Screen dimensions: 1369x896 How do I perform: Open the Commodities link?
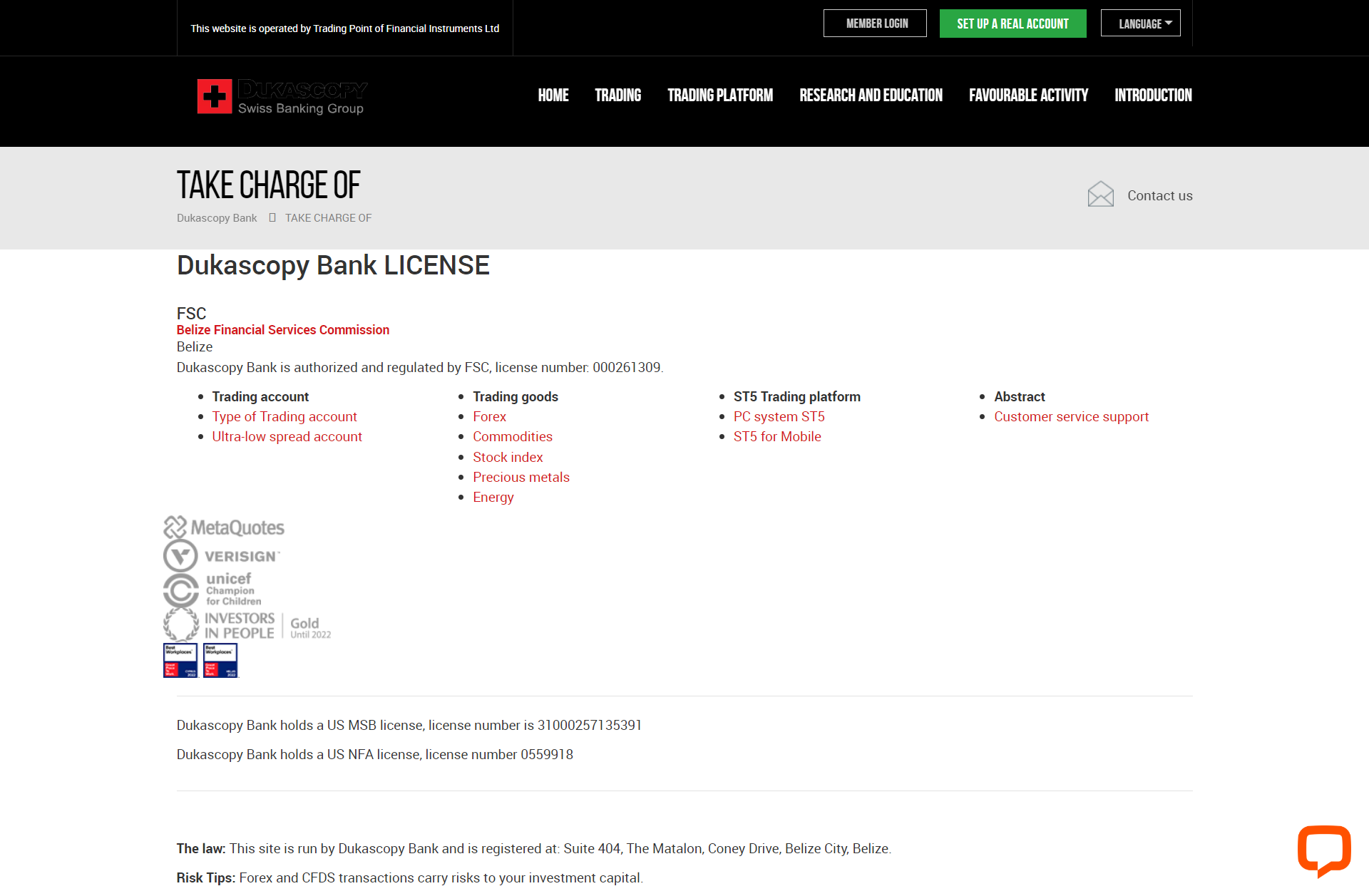[x=513, y=436]
